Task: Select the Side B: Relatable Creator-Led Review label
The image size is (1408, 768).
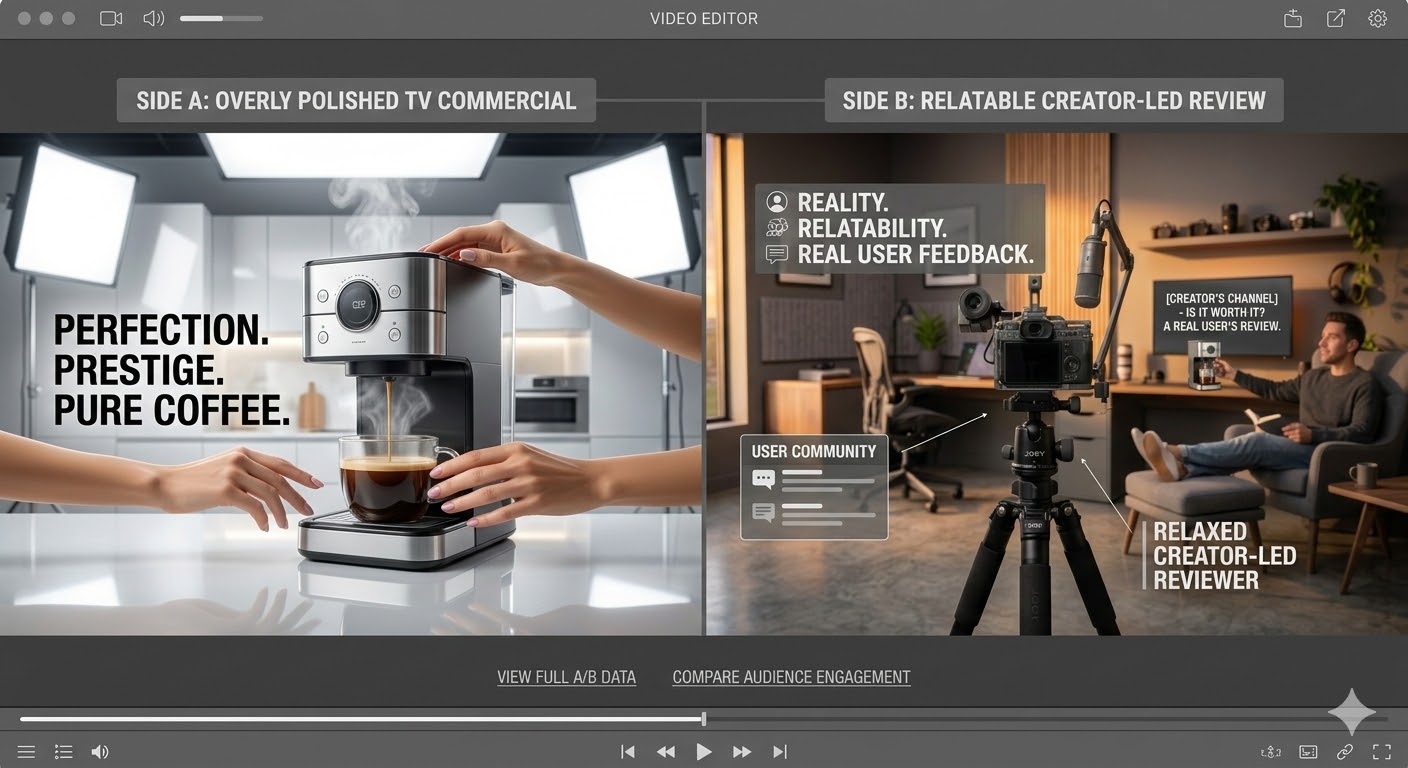Action: (1053, 100)
